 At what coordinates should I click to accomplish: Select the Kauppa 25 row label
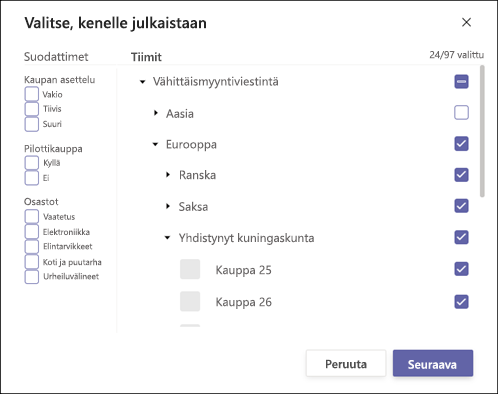coord(244,270)
